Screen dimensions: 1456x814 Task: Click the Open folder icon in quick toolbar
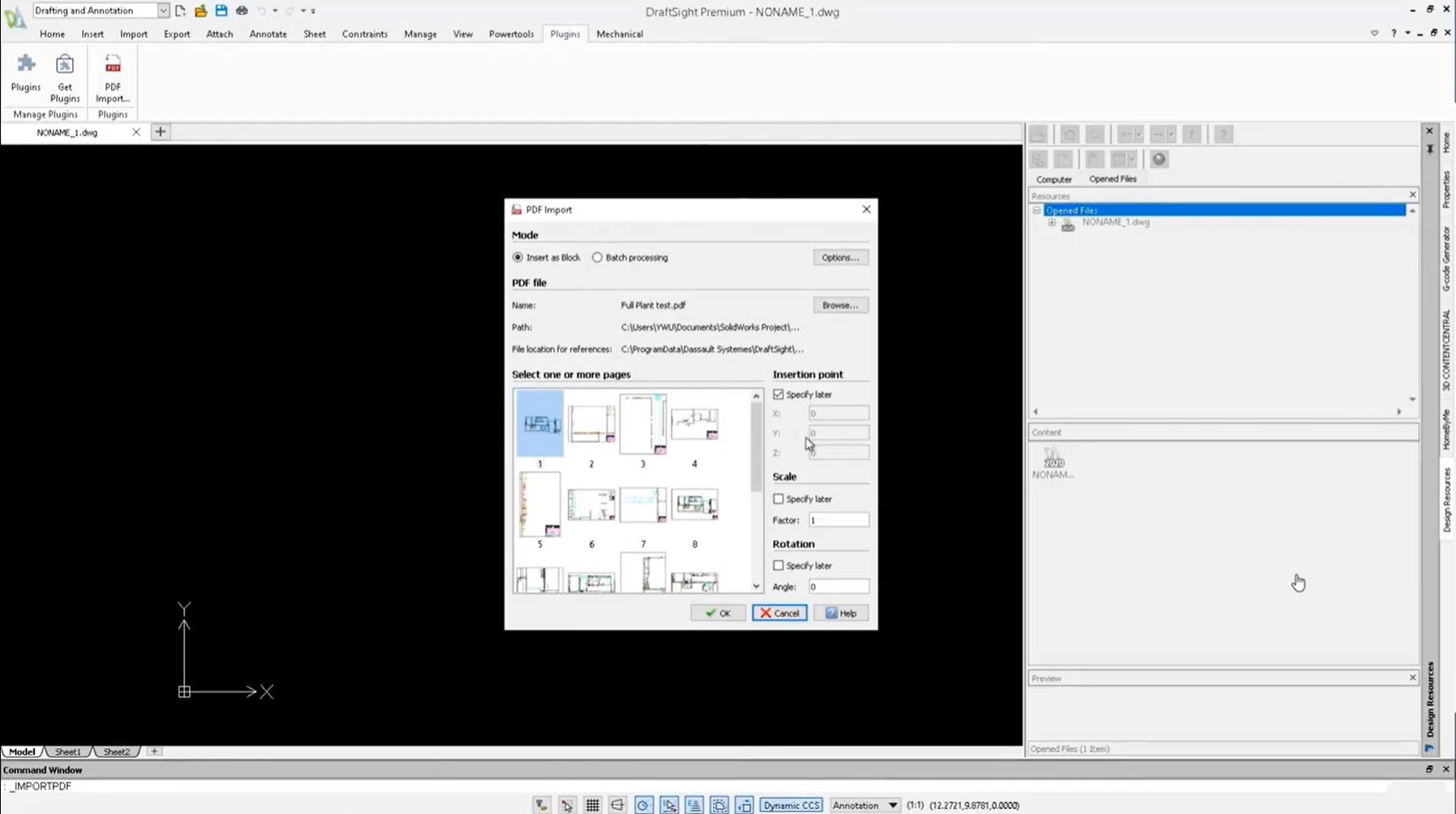200,11
